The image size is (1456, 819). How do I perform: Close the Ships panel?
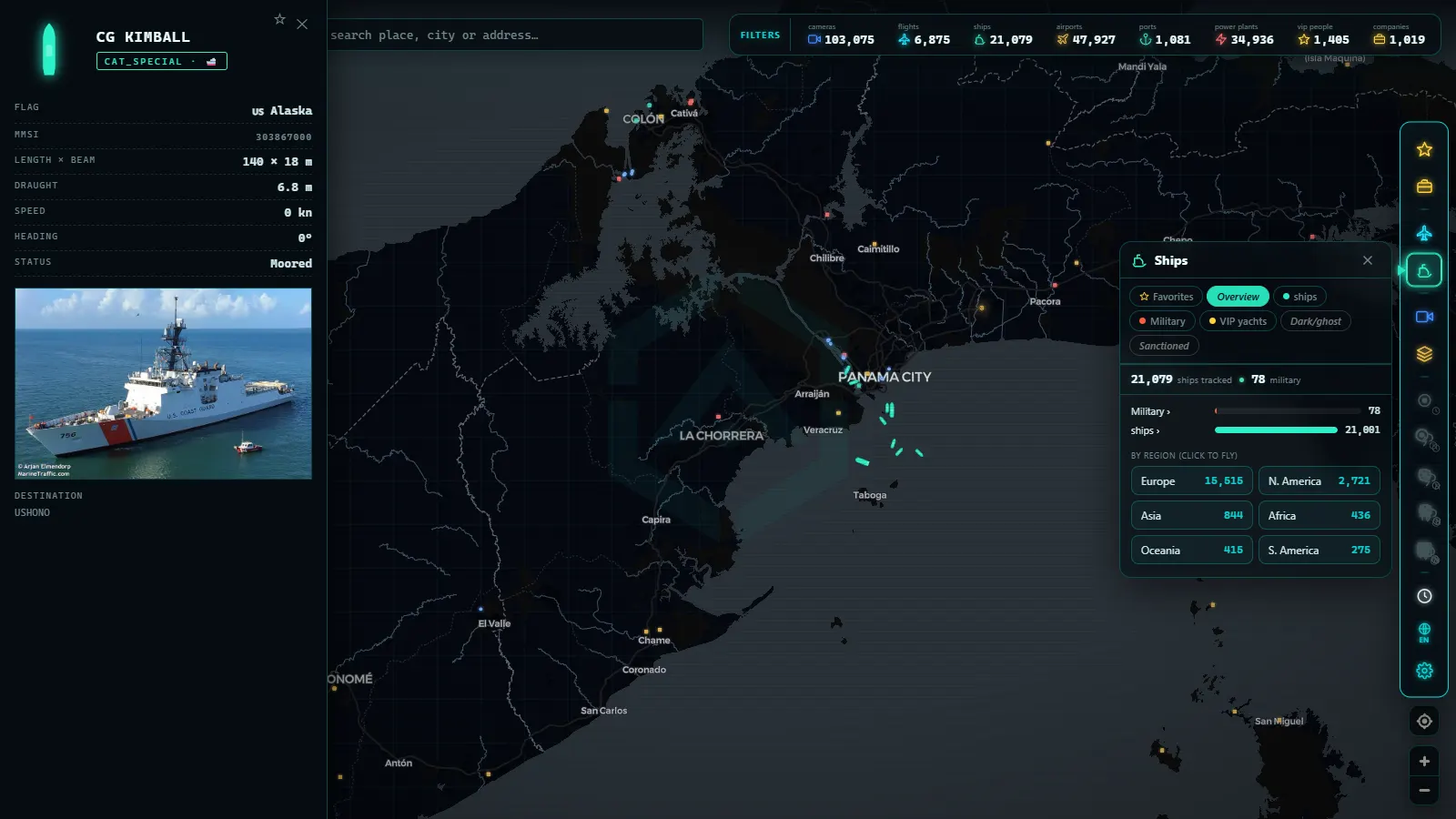coord(1368,260)
